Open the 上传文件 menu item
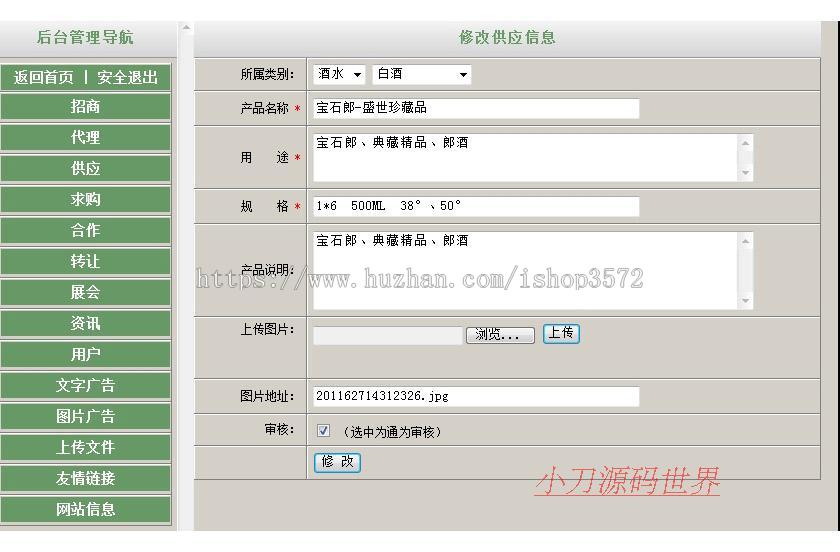 click(x=86, y=447)
